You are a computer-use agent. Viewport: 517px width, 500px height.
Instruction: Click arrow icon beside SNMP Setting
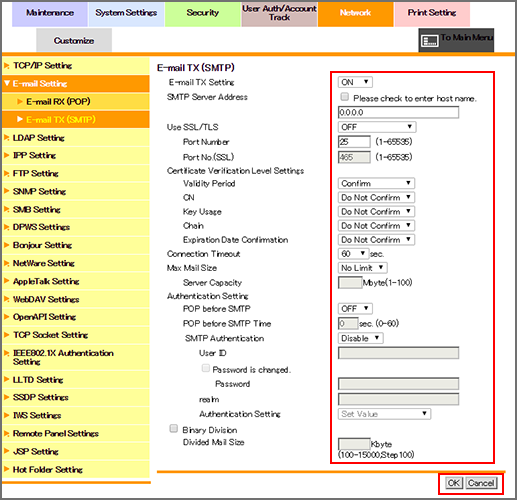(6, 191)
